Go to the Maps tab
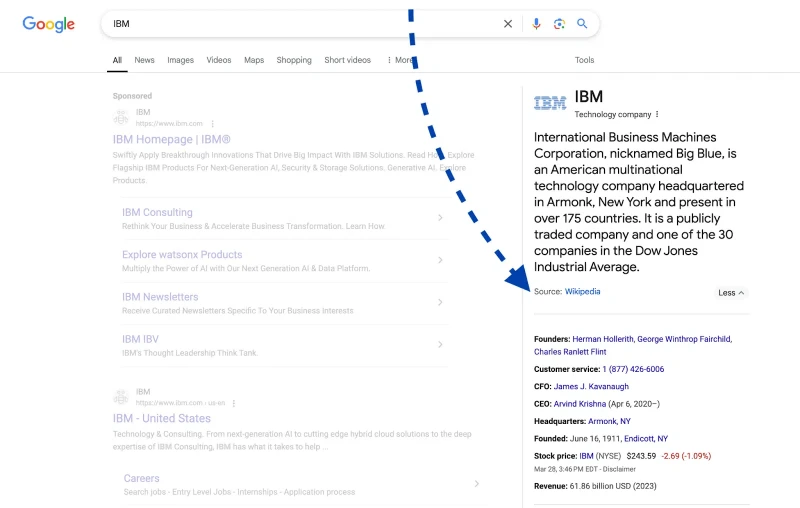800x508 pixels. 254,60
